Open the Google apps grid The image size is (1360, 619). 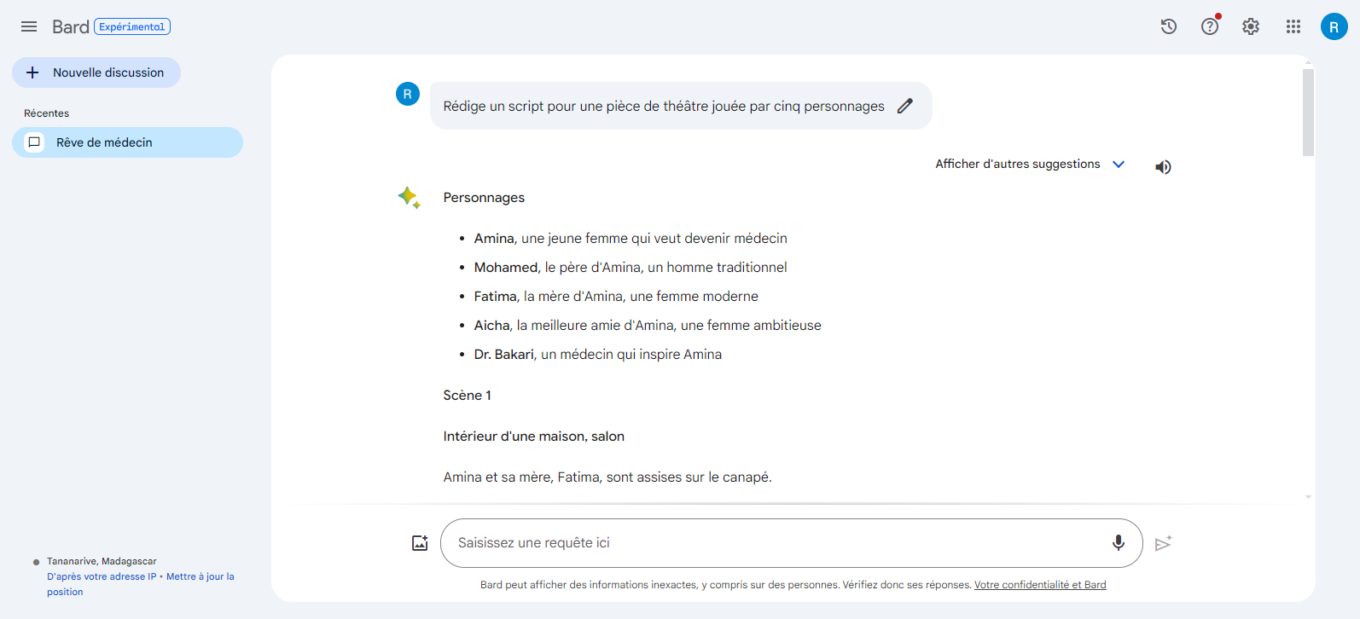[1293, 27]
